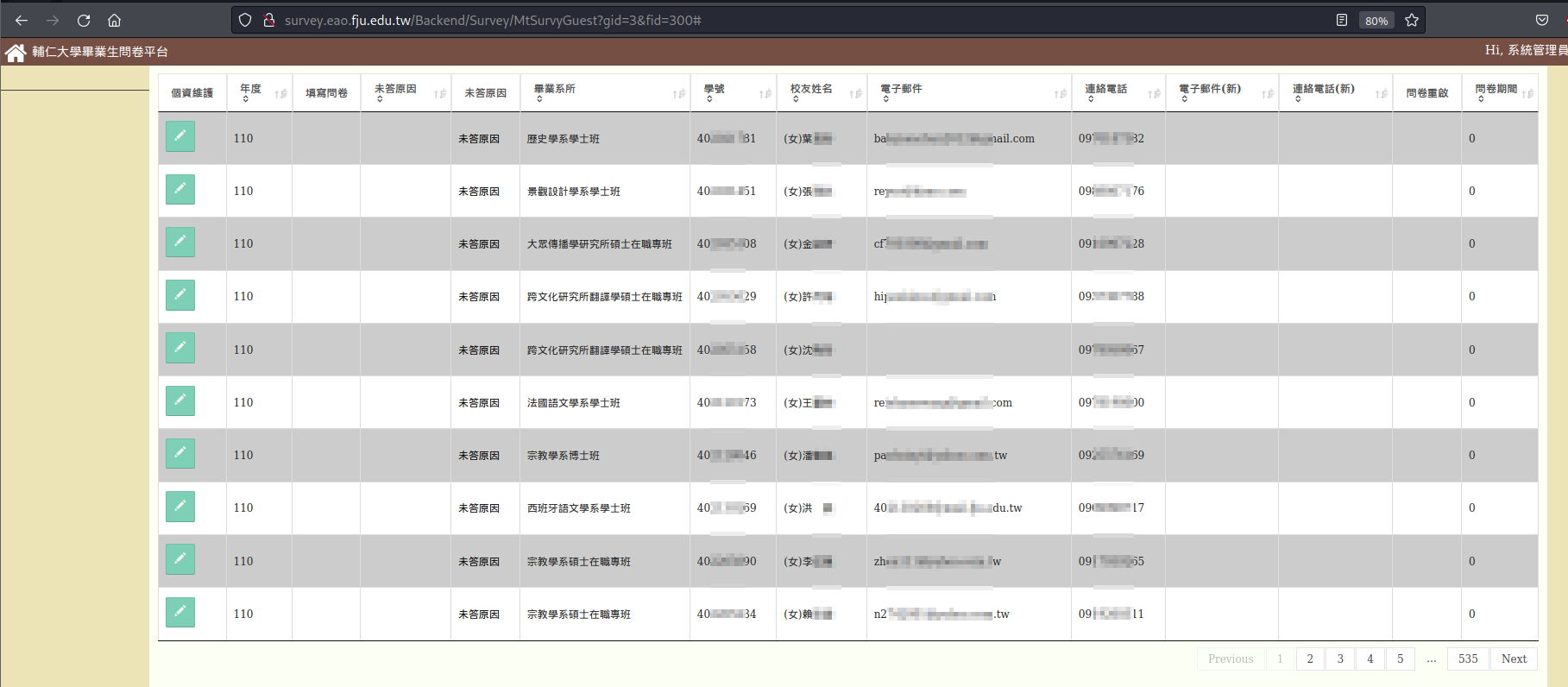Reset the 80% zoom level indicator
The image size is (1568, 687).
coord(1376,21)
